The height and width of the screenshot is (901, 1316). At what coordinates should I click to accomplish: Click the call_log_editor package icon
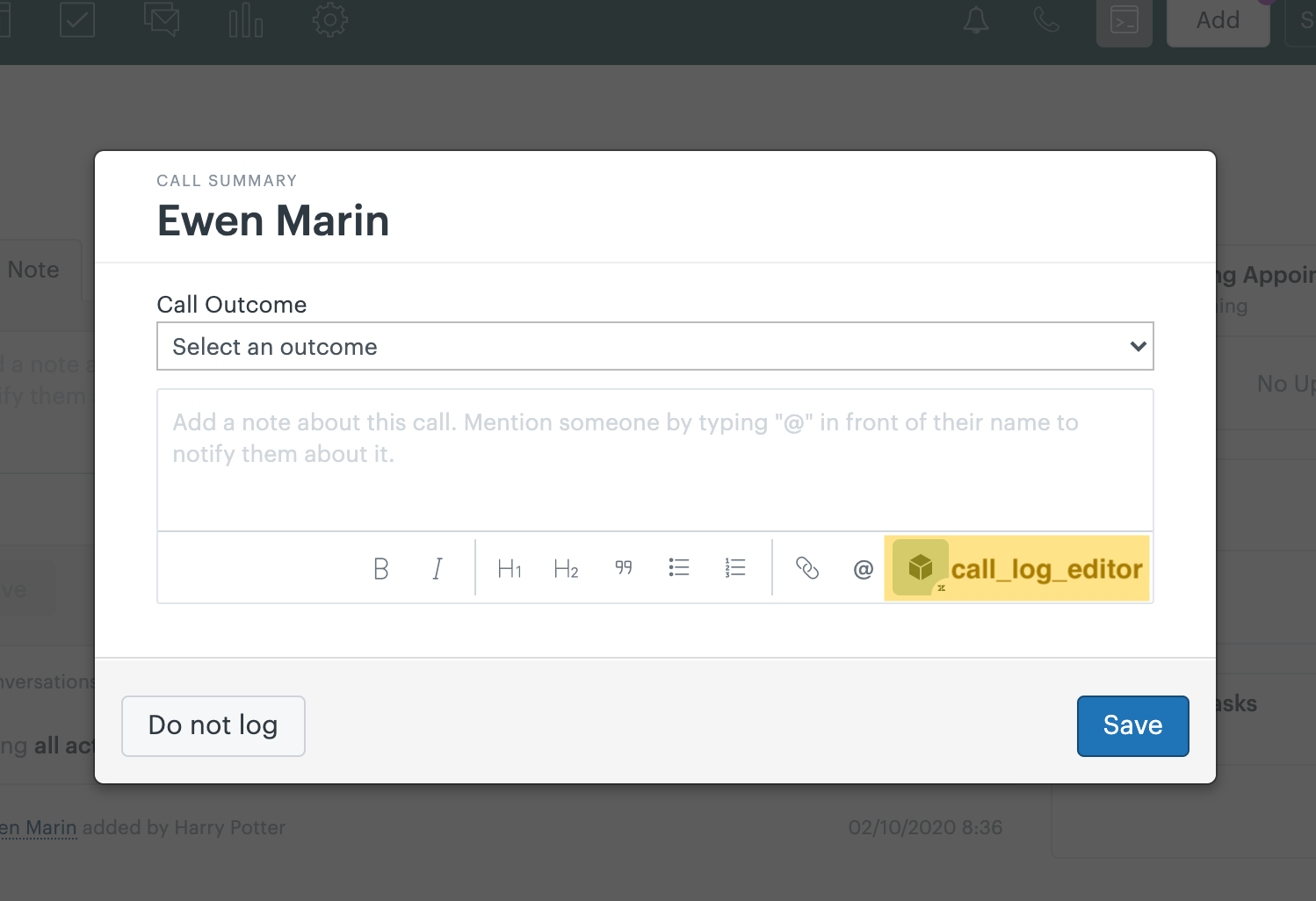point(920,567)
